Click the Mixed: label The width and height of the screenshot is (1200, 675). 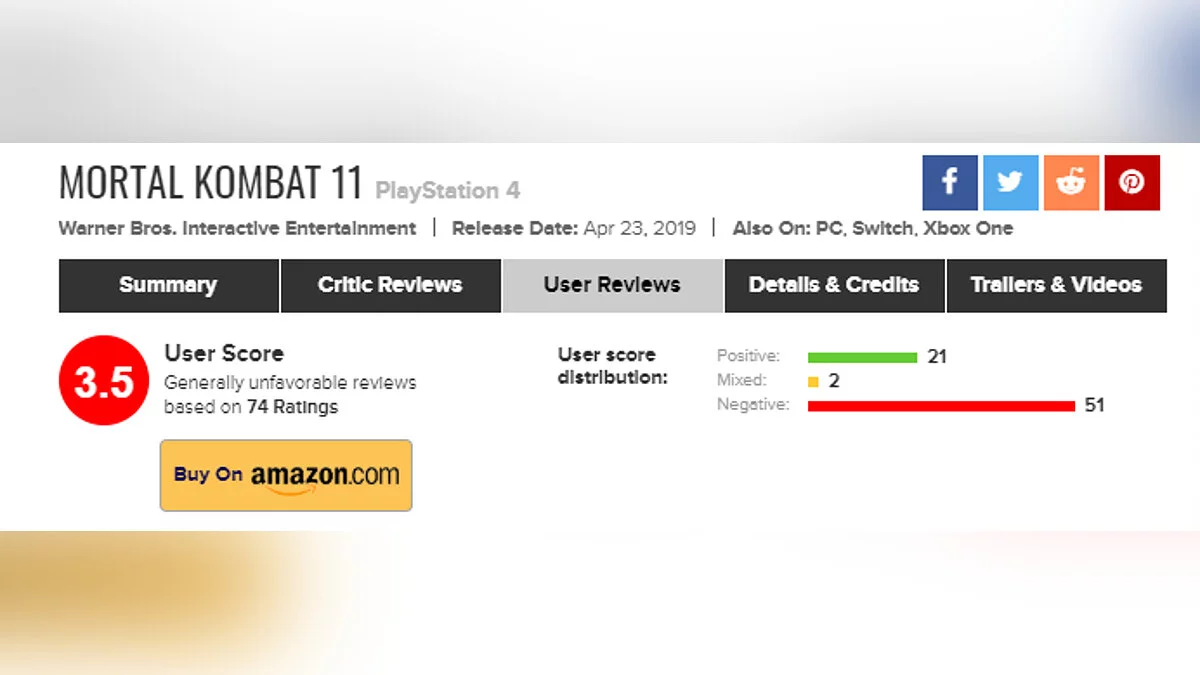742,380
